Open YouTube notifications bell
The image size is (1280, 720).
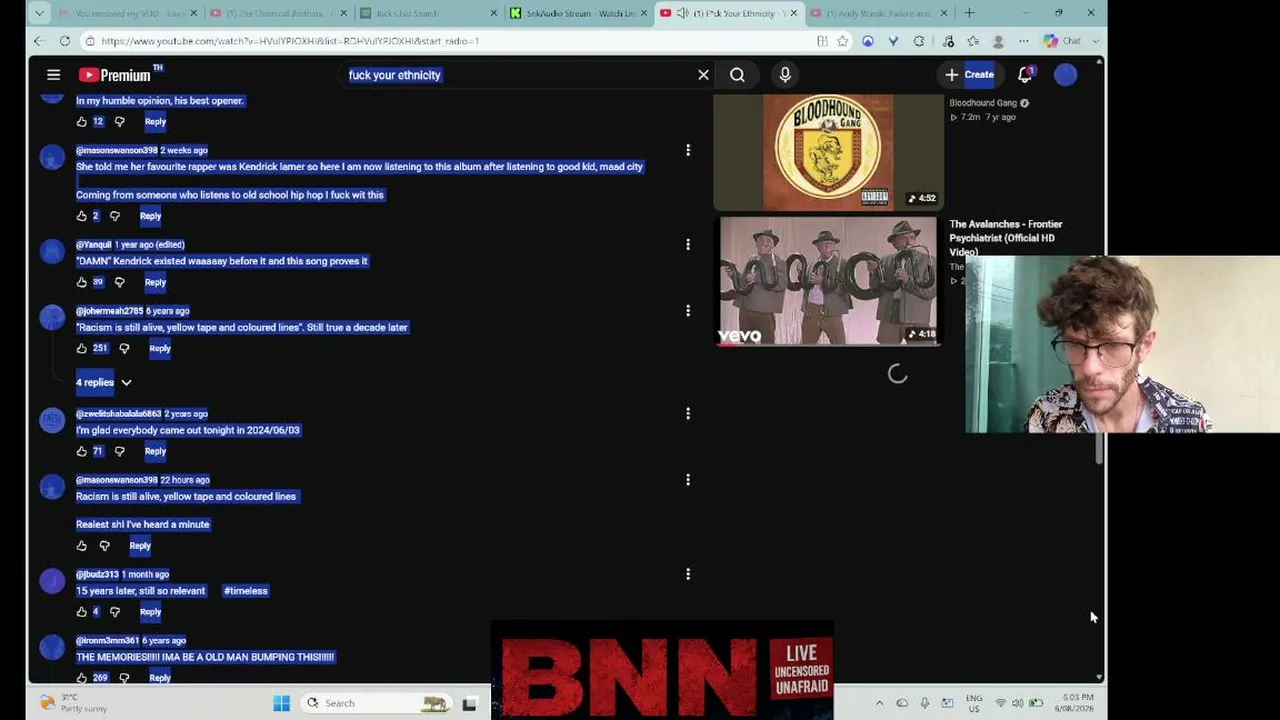point(1025,75)
